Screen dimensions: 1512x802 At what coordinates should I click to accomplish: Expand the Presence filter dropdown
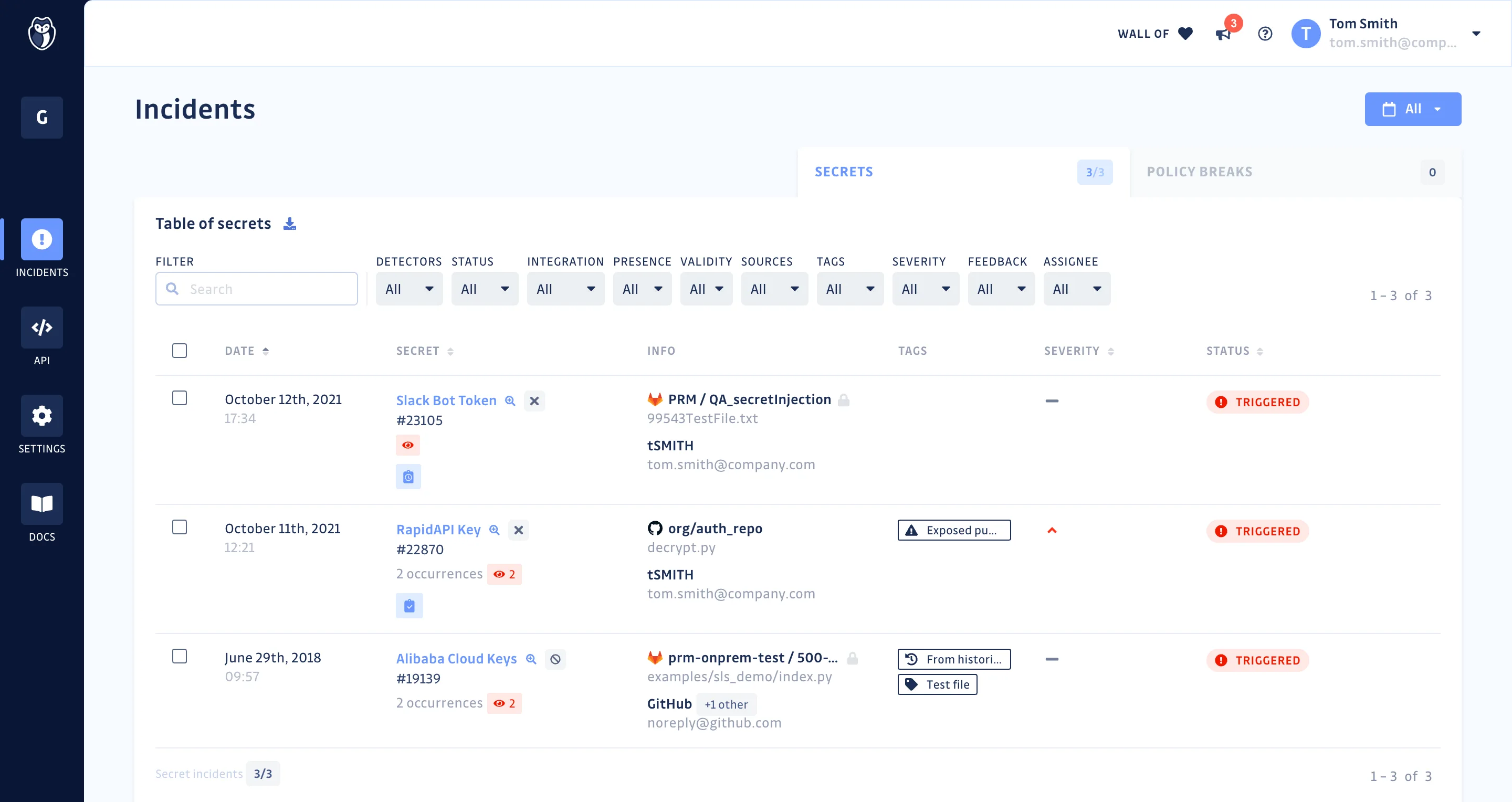coord(643,289)
